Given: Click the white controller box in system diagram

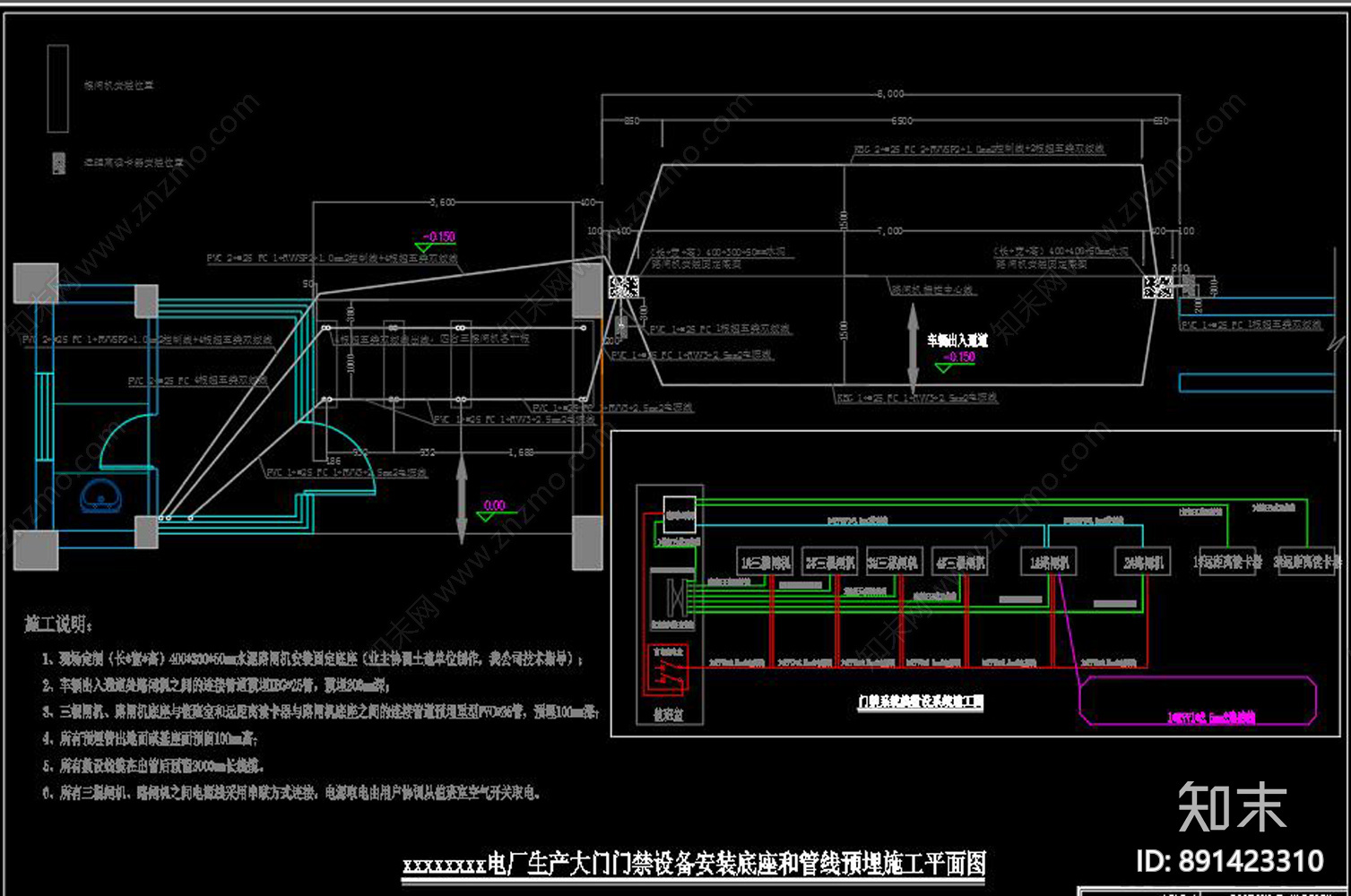Looking at the screenshot, I should tap(680, 514).
